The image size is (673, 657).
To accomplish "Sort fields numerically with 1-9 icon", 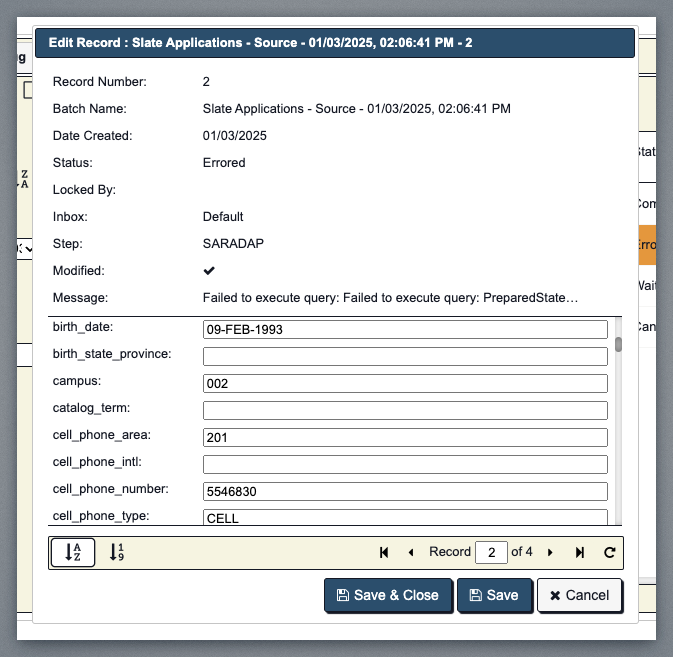I will pyautogui.click(x=116, y=552).
